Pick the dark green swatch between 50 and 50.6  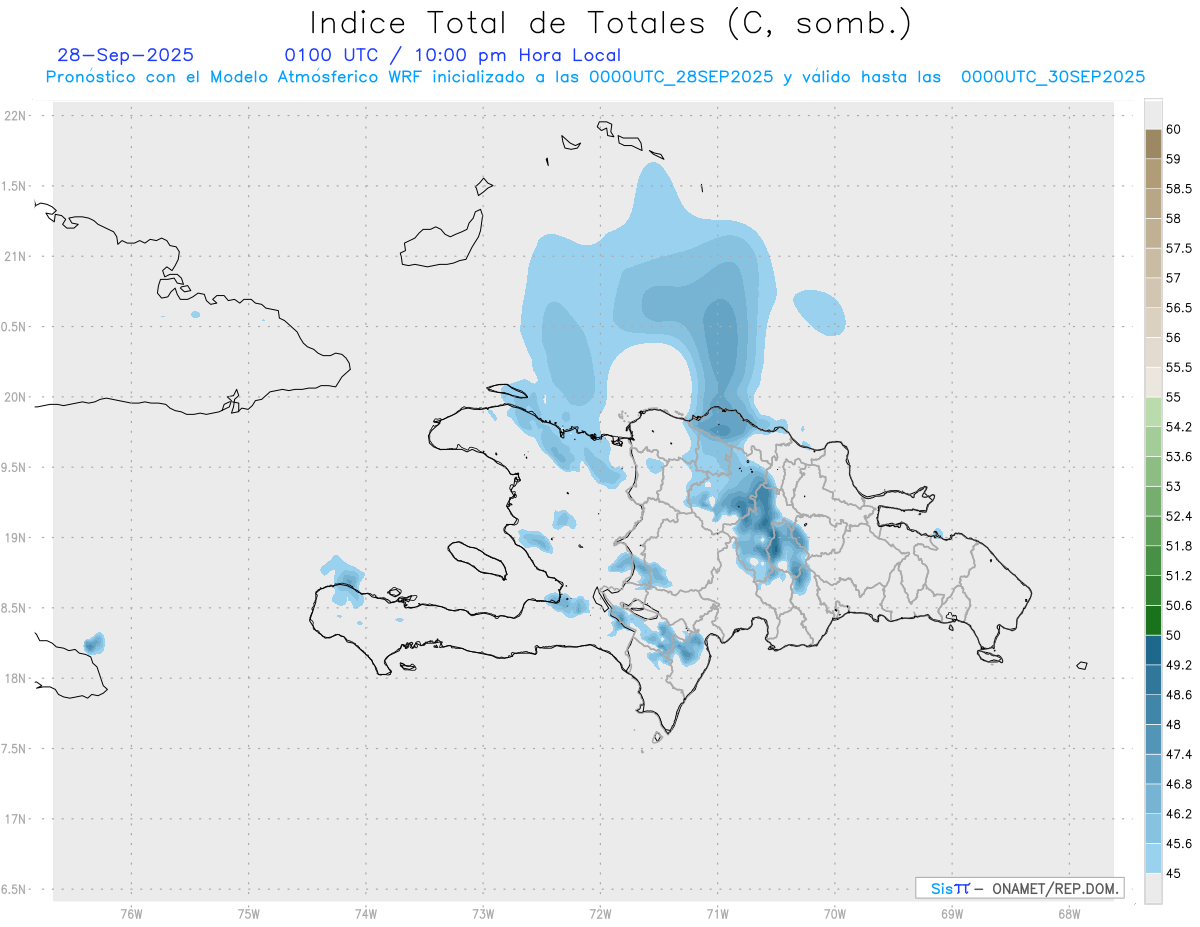pos(1153,620)
